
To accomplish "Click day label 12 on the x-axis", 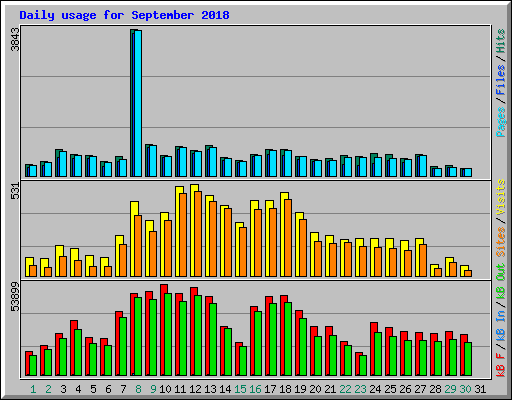I will point(195,389).
